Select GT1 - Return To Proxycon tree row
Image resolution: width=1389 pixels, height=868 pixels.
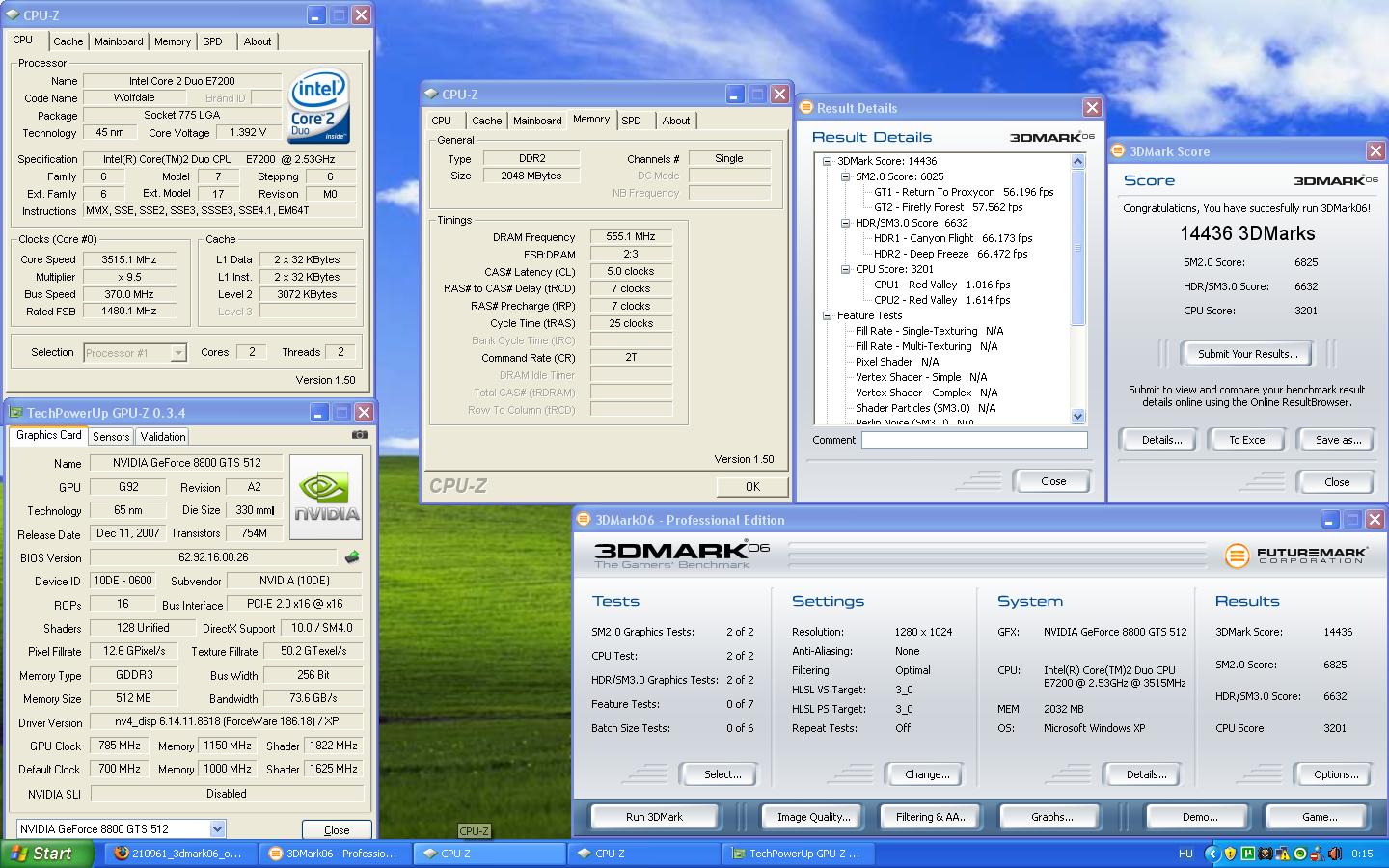coord(964,192)
